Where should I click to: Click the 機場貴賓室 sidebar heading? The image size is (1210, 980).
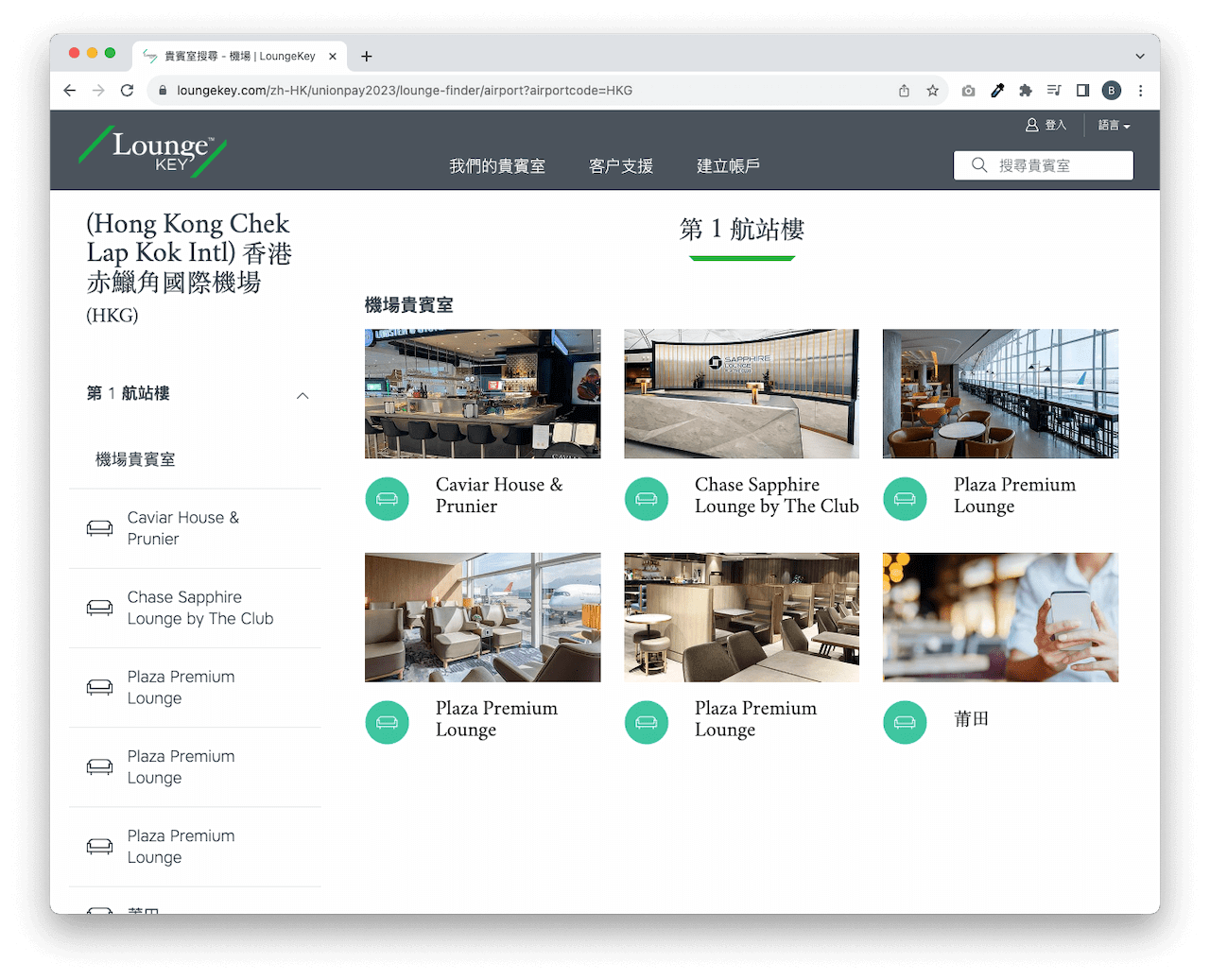click(135, 459)
